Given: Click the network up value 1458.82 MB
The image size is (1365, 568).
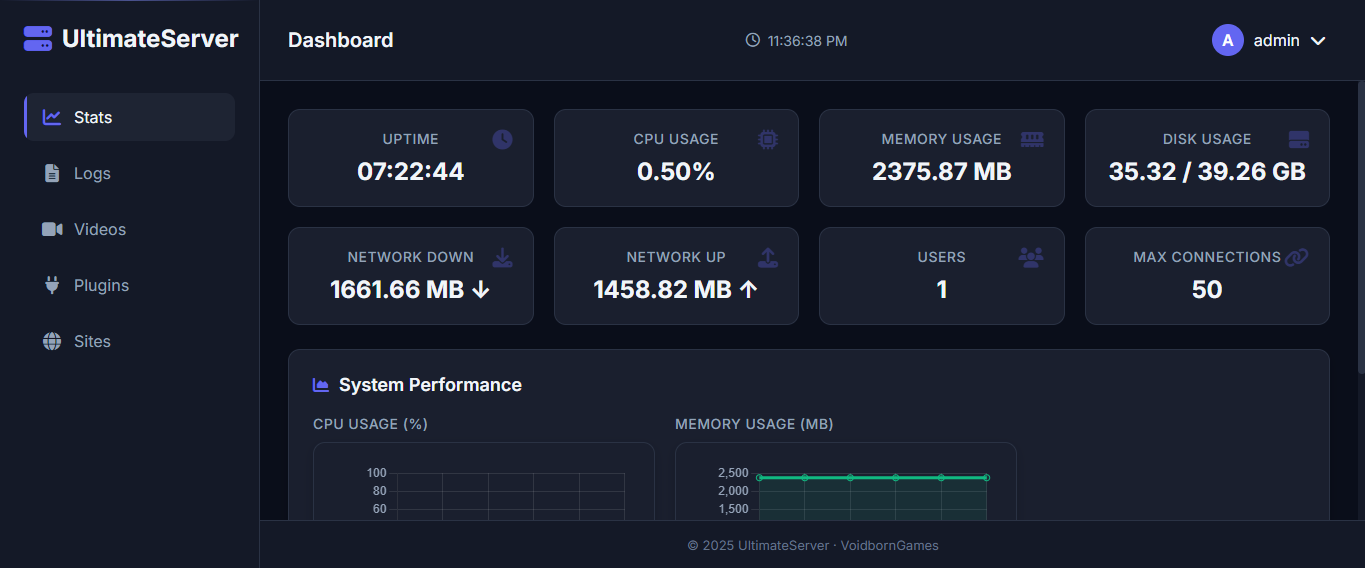Looking at the screenshot, I should [x=663, y=290].
